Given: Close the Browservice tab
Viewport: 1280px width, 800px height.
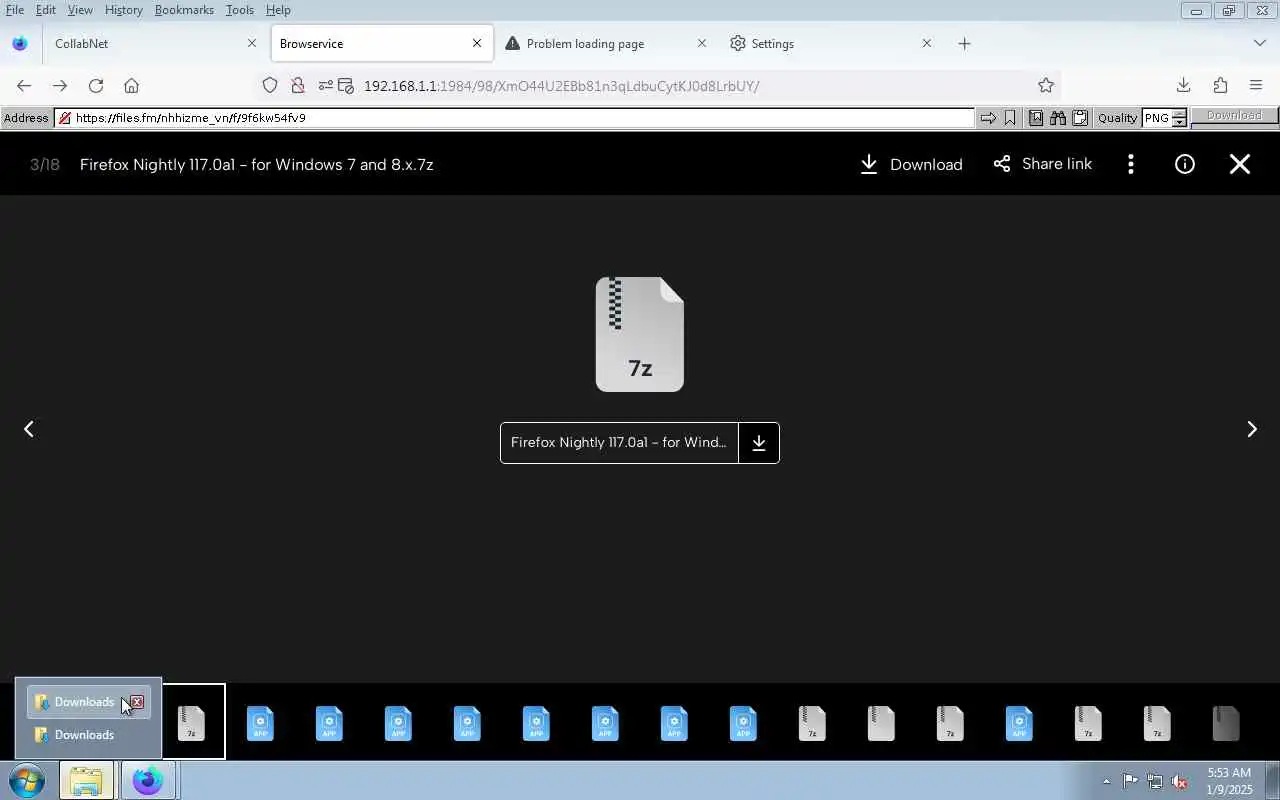Looking at the screenshot, I should coord(477,44).
